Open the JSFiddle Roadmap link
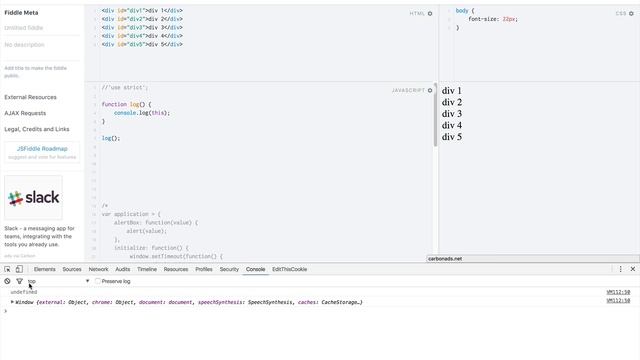Image resolution: width=640 pixels, height=360 pixels. click(x=42, y=149)
